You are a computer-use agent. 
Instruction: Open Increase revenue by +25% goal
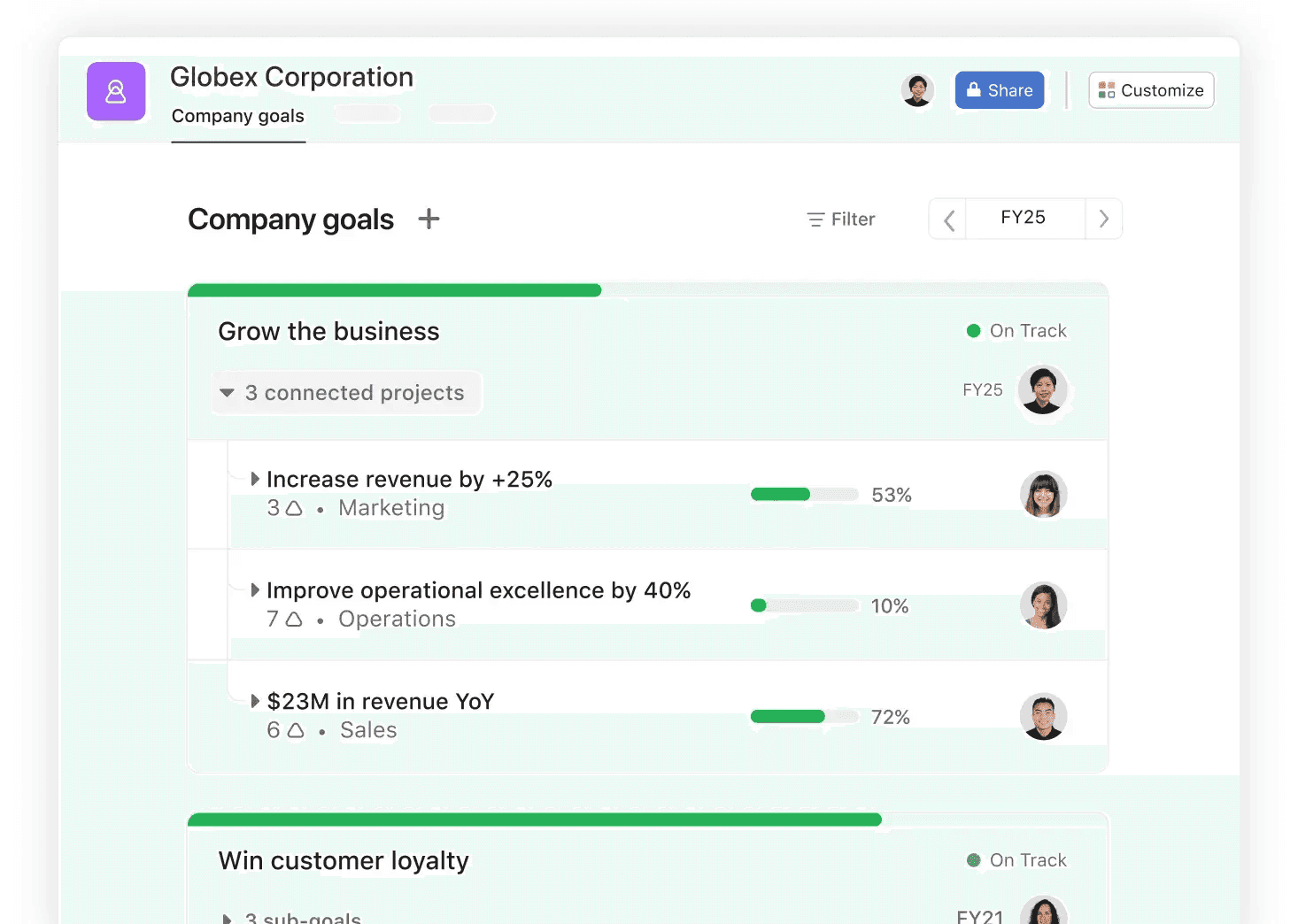pyautogui.click(x=409, y=479)
